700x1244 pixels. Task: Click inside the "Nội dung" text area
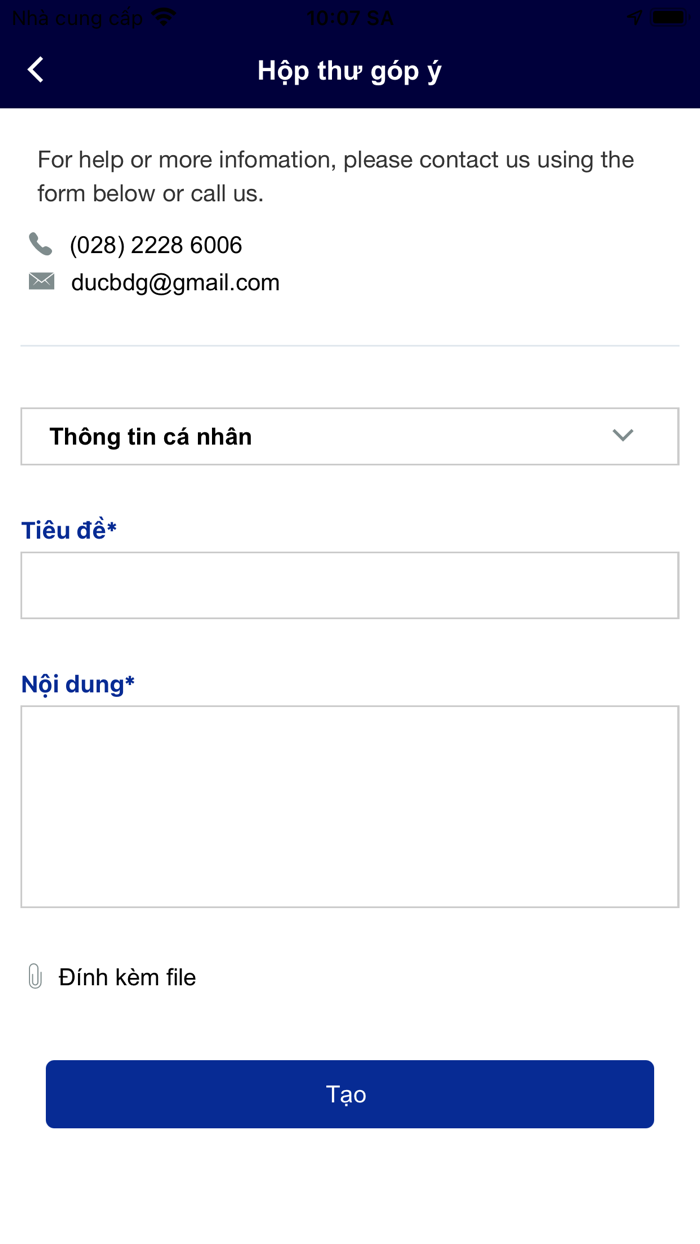click(350, 806)
